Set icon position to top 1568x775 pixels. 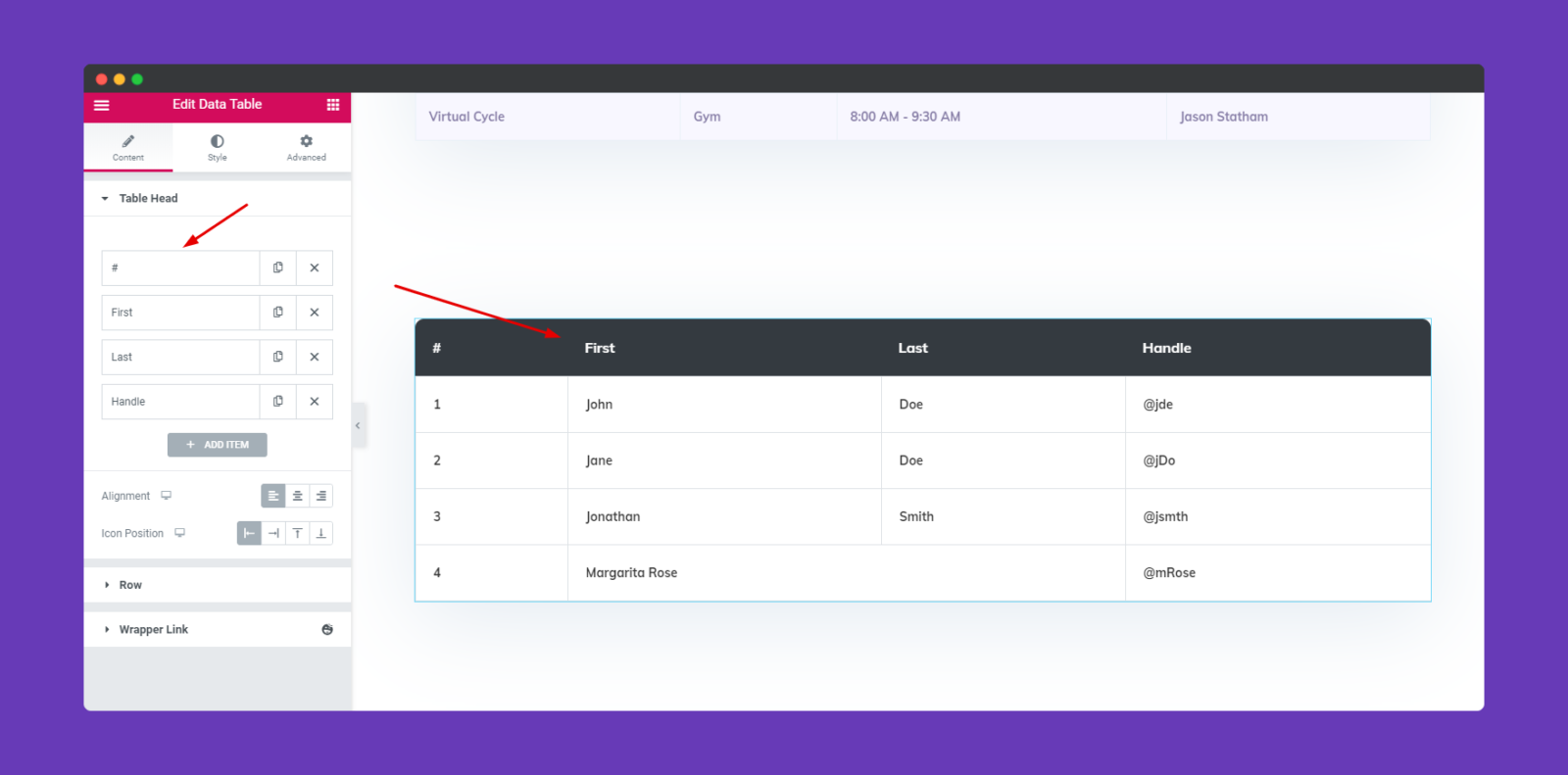tap(297, 533)
